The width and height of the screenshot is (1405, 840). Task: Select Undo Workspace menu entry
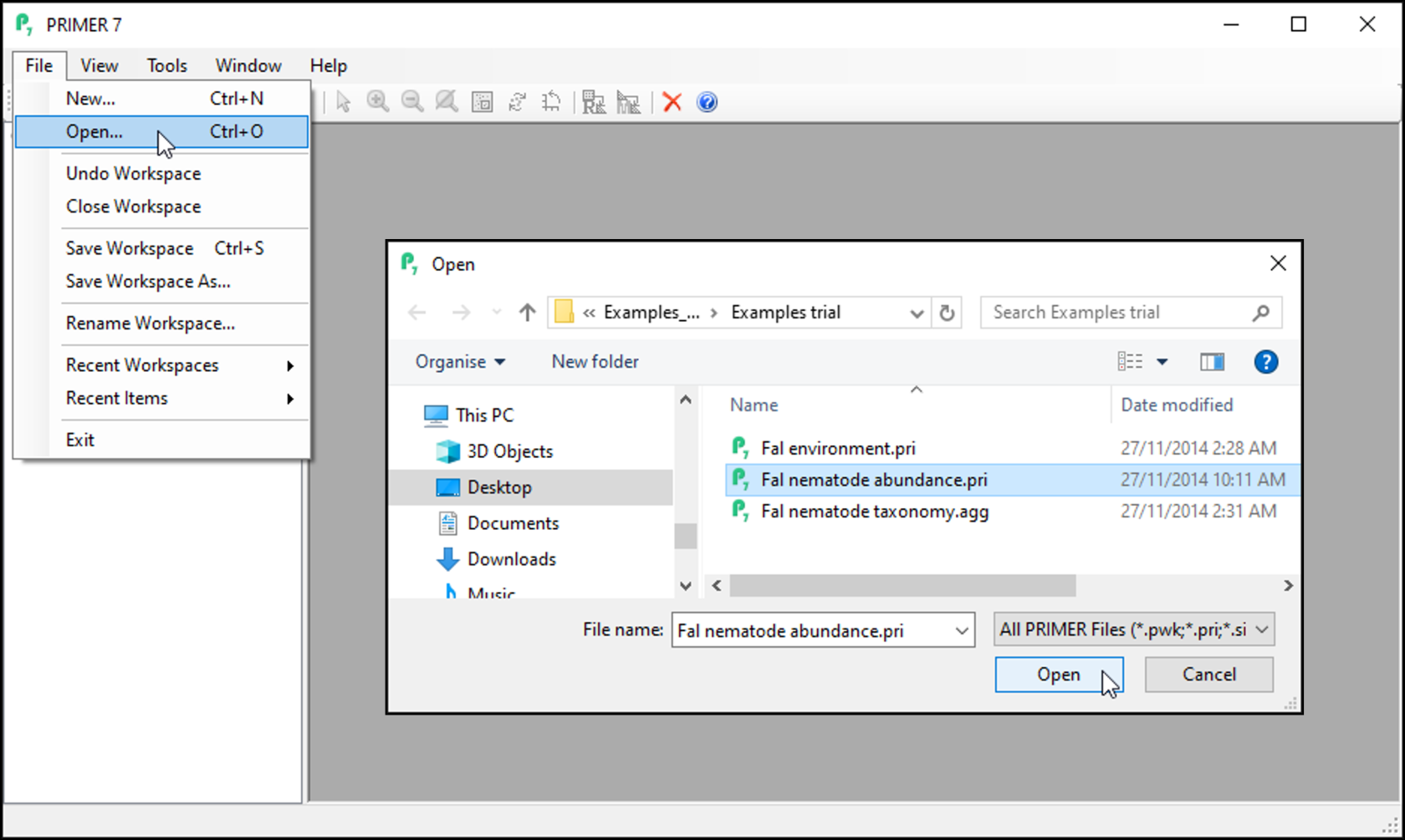tap(162, 174)
